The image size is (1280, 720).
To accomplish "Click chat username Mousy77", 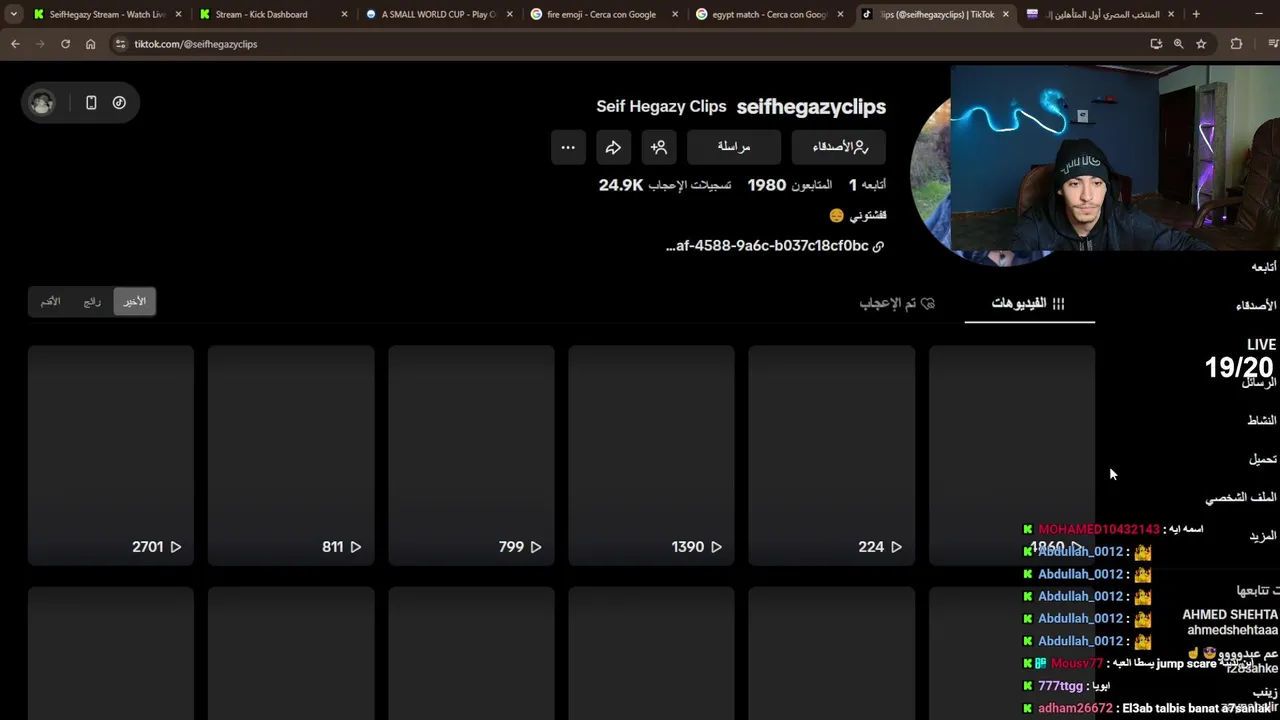I will click(x=1077, y=663).
